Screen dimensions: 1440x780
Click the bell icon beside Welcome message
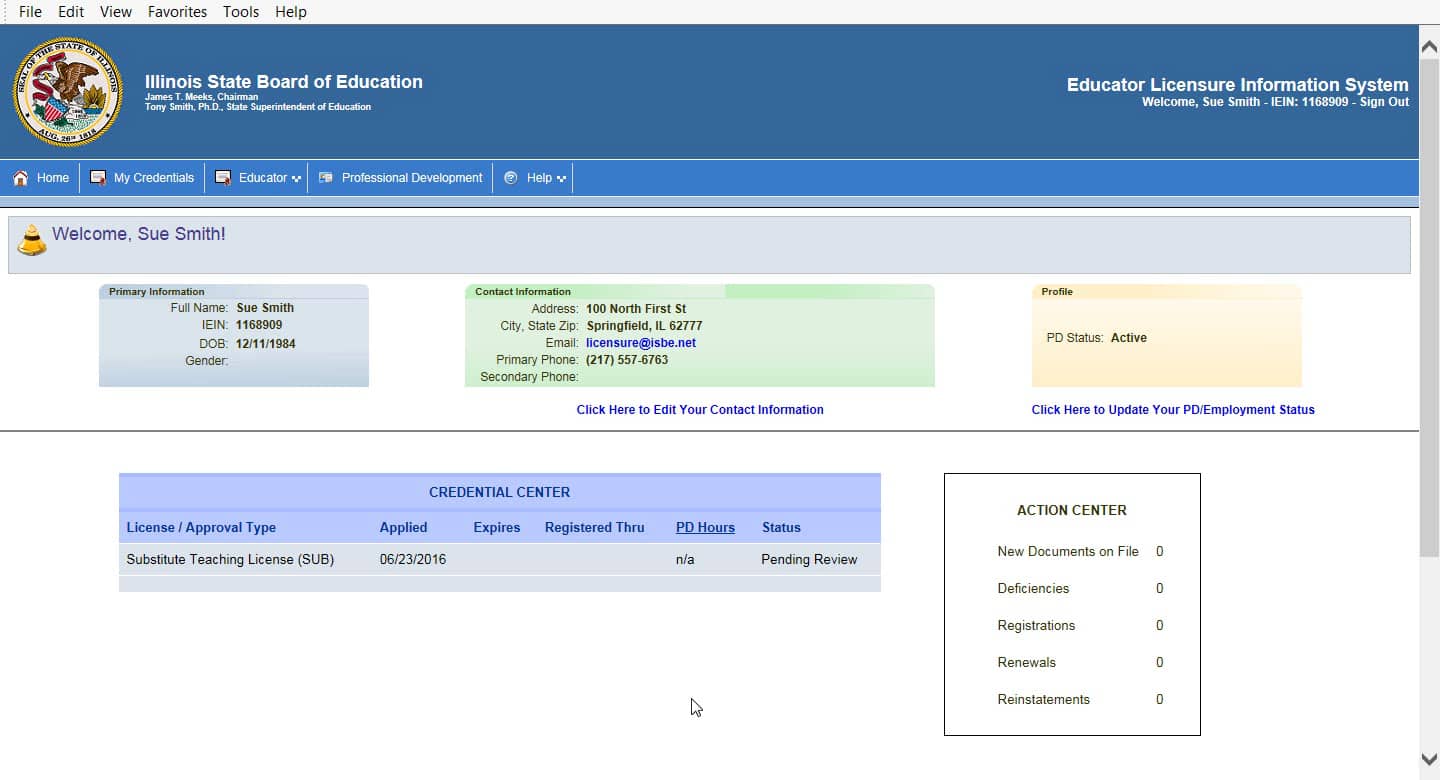coord(32,240)
